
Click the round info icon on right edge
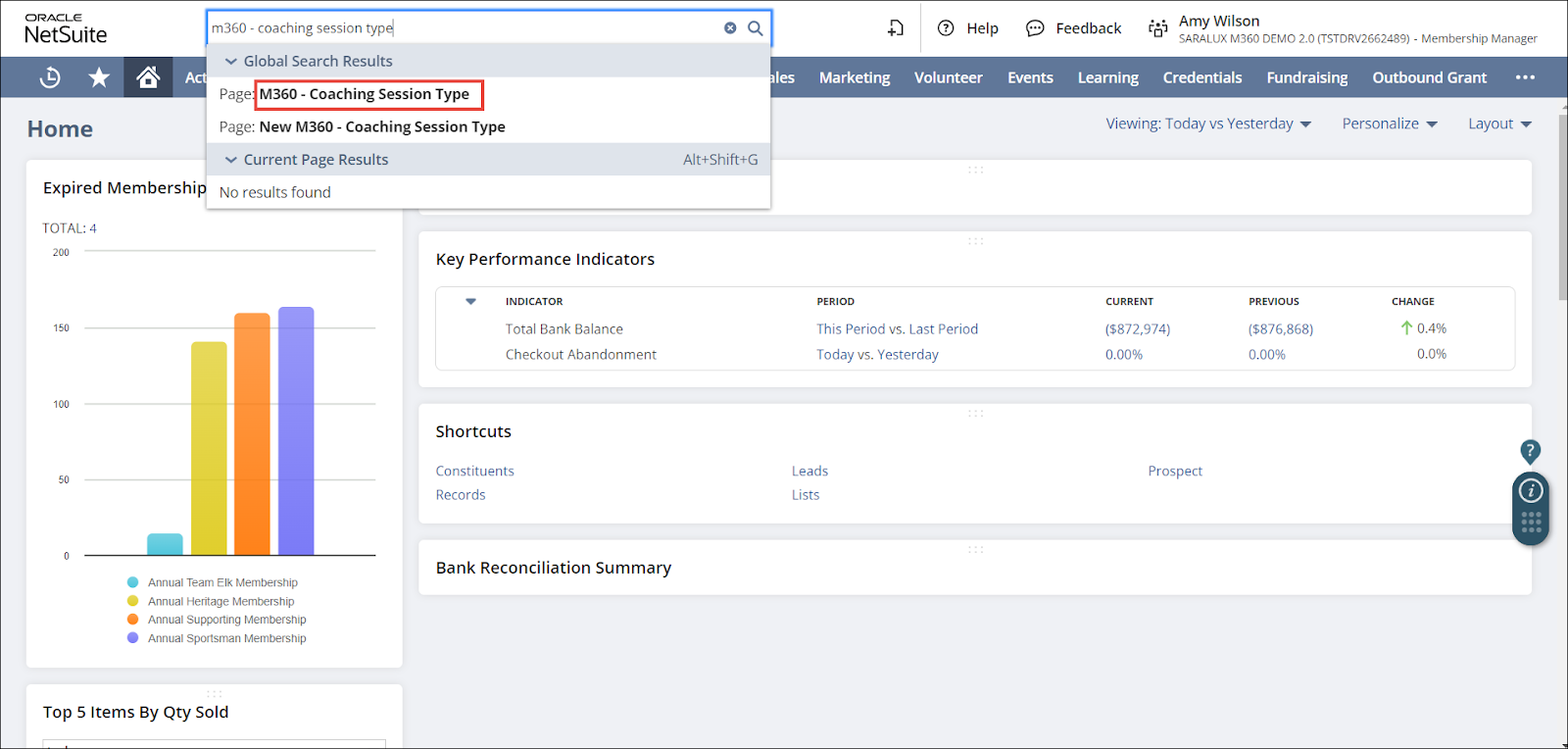tap(1531, 491)
